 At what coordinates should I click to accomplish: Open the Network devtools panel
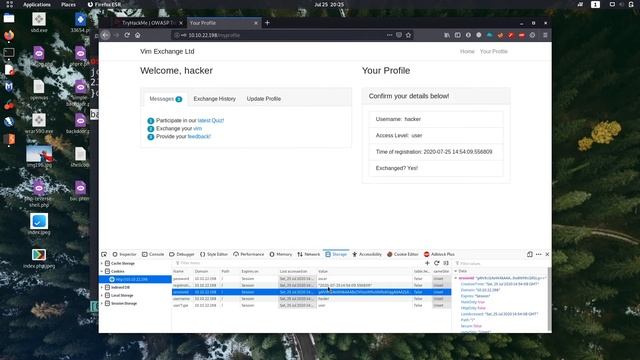tap(309, 254)
